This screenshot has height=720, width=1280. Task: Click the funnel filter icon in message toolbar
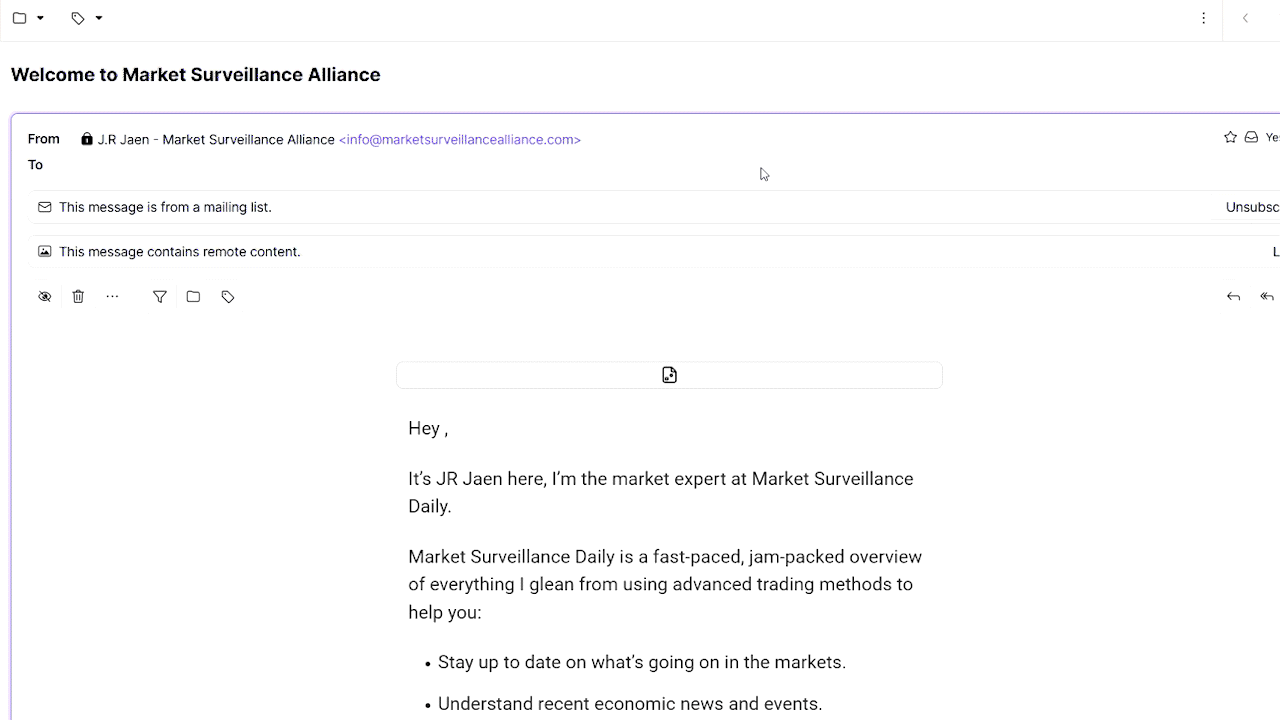(x=160, y=296)
